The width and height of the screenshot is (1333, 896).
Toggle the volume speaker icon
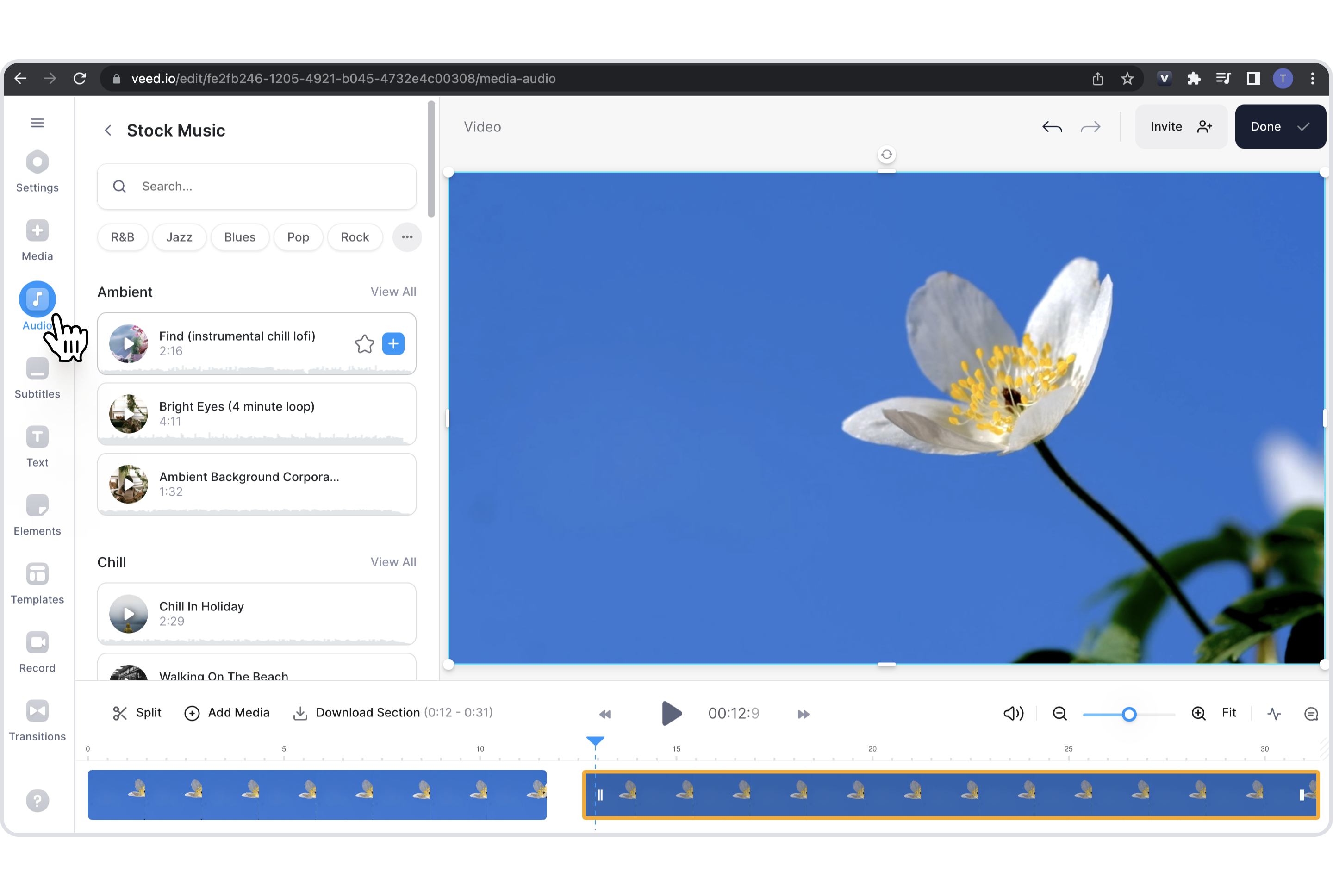(x=1013, y=713)
